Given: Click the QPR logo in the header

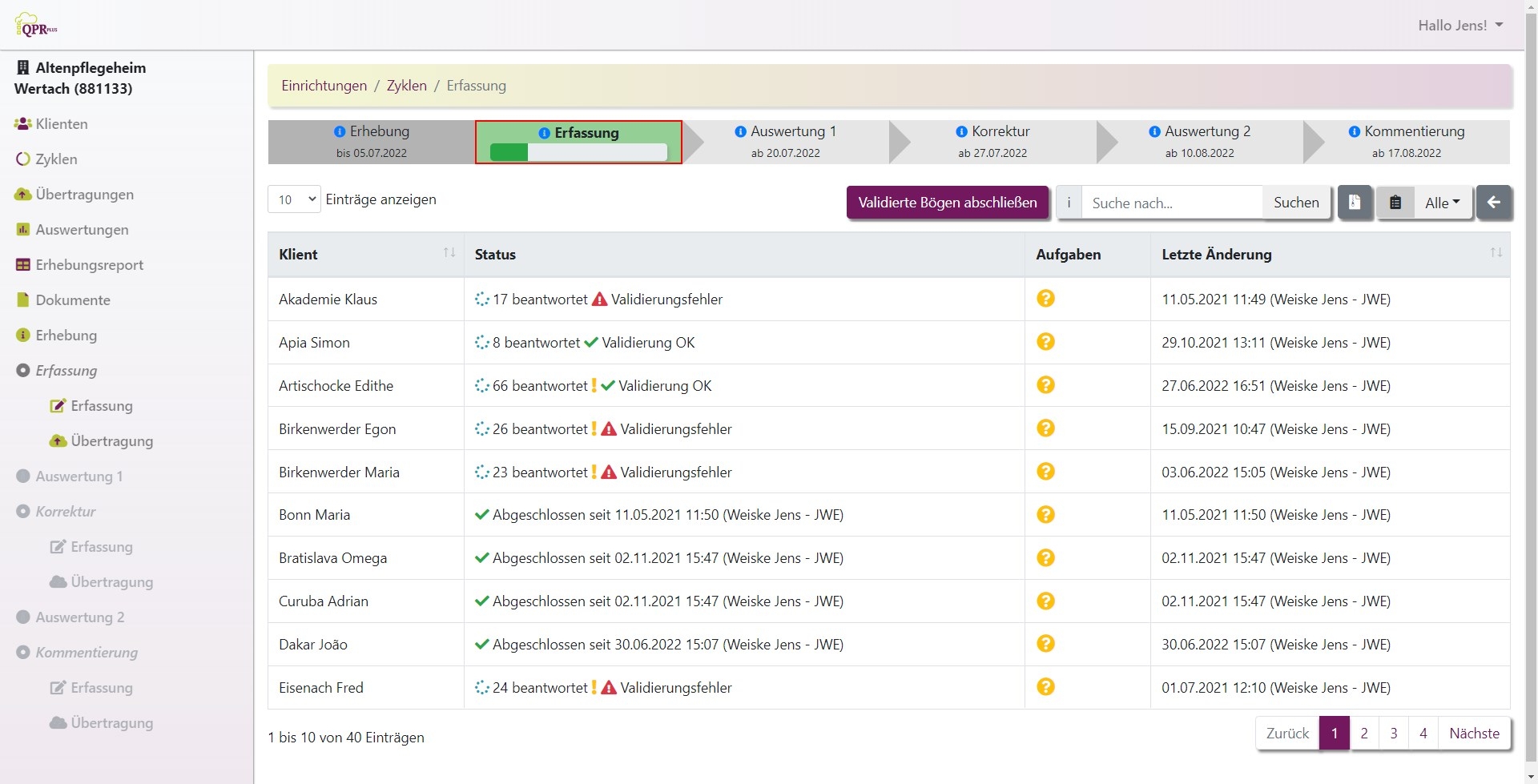Looking at the screenshot, I should point(36,26).
